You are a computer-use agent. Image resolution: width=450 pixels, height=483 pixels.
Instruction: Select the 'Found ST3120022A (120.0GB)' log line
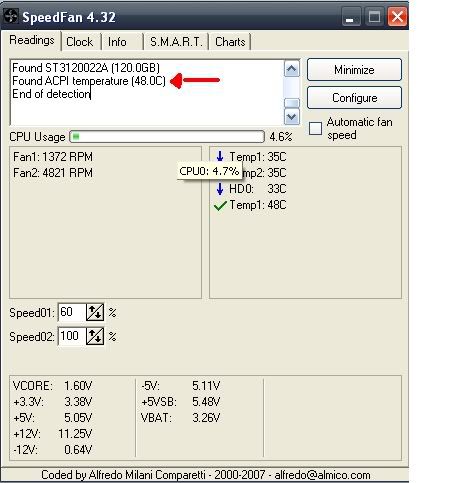[86, 68]
